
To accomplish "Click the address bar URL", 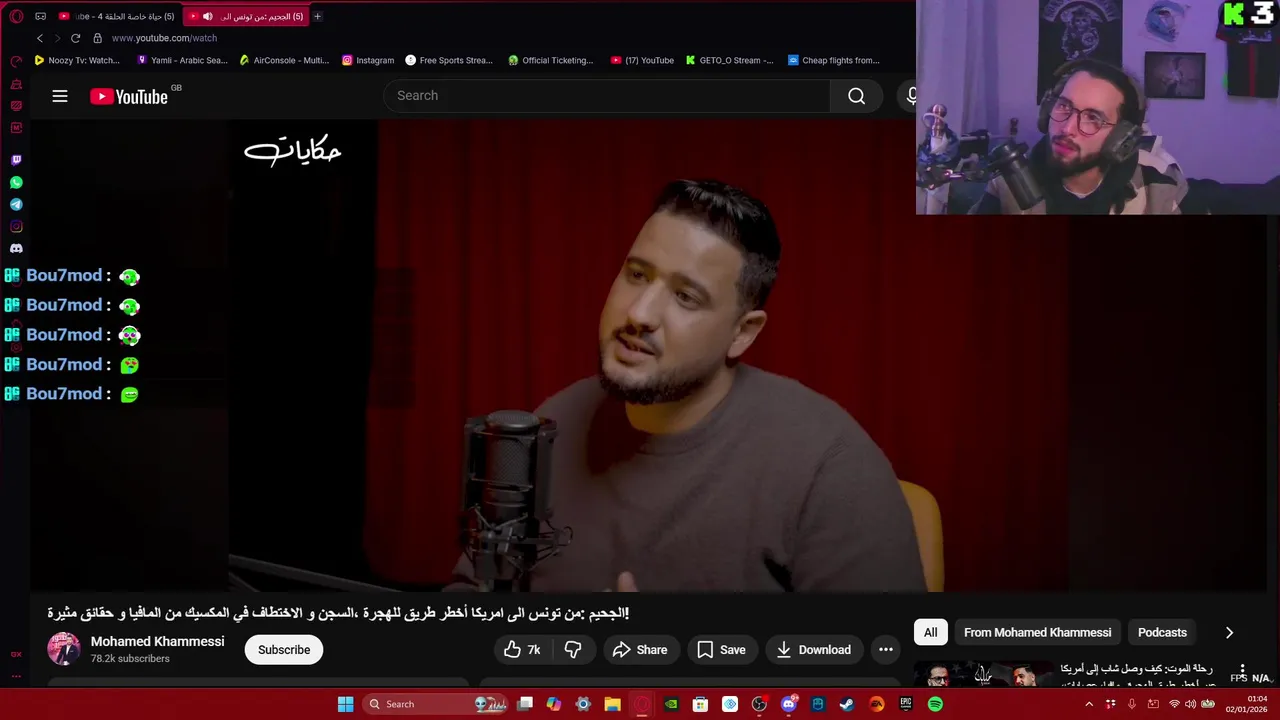I will 164,38.
